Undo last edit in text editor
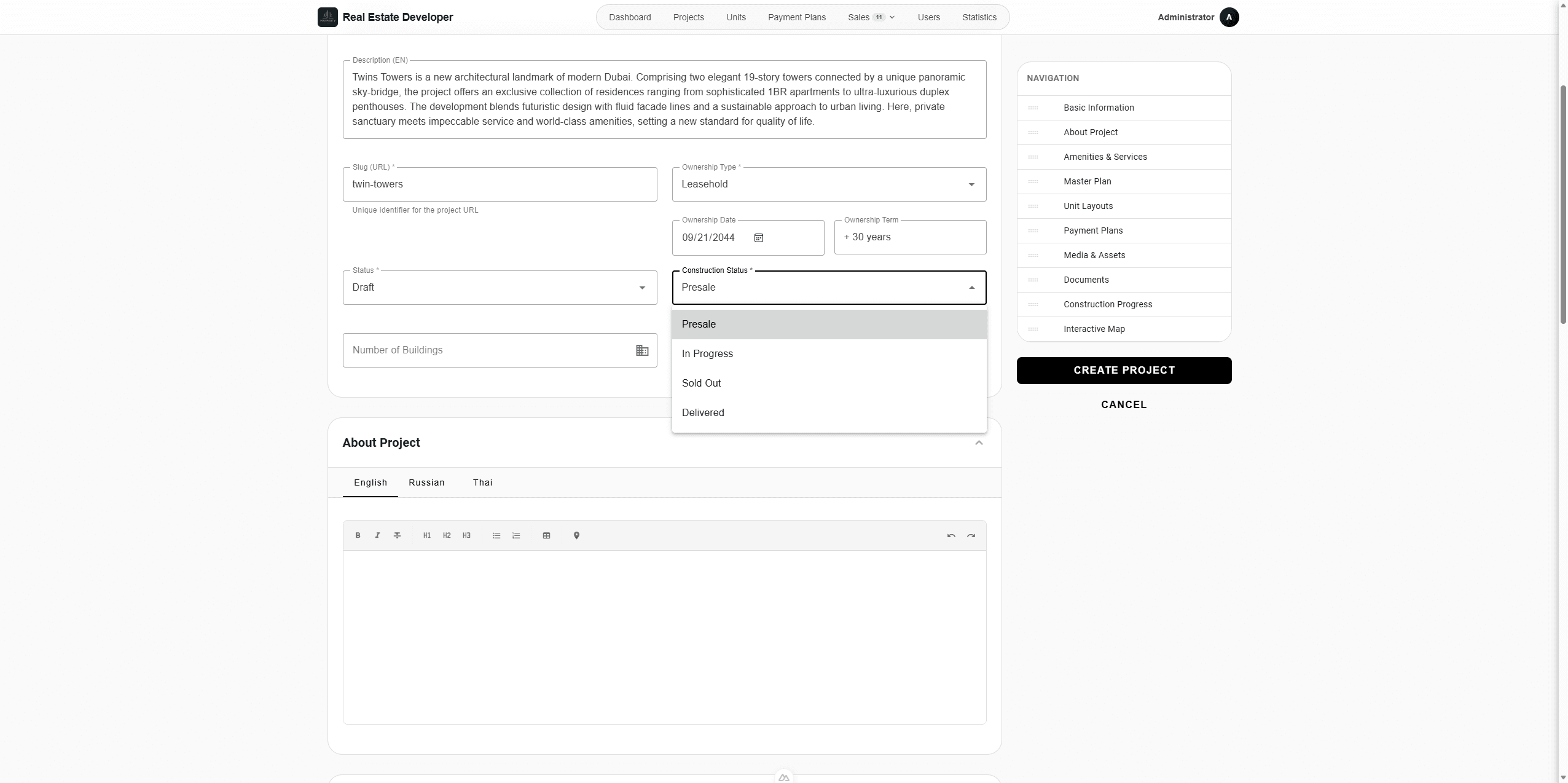The height and width of the screenshot is (783, 1568). 951,535
